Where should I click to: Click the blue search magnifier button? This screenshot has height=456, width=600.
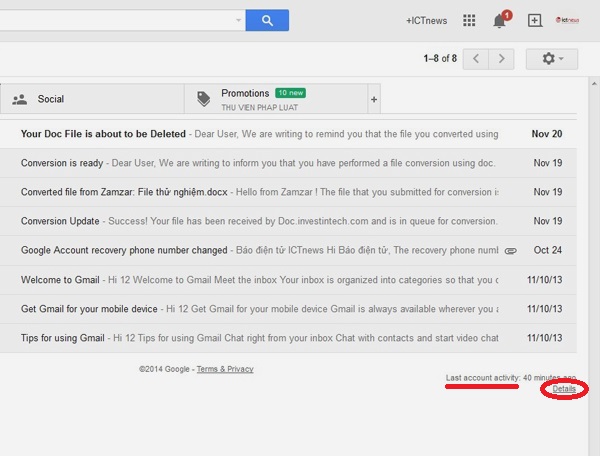(267, 20)
